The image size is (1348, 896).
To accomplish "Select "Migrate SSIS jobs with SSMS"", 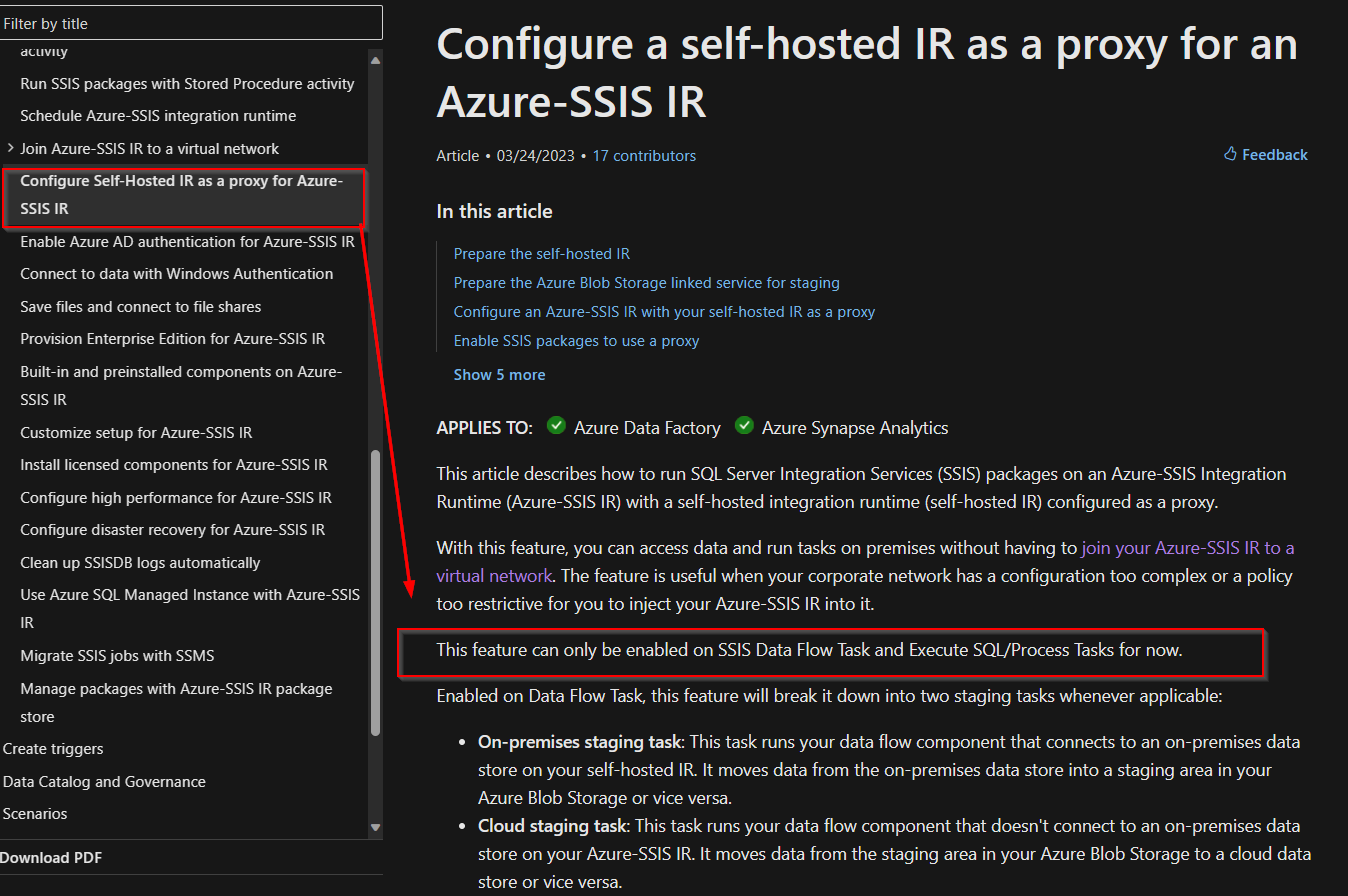I will coord(117,655).
